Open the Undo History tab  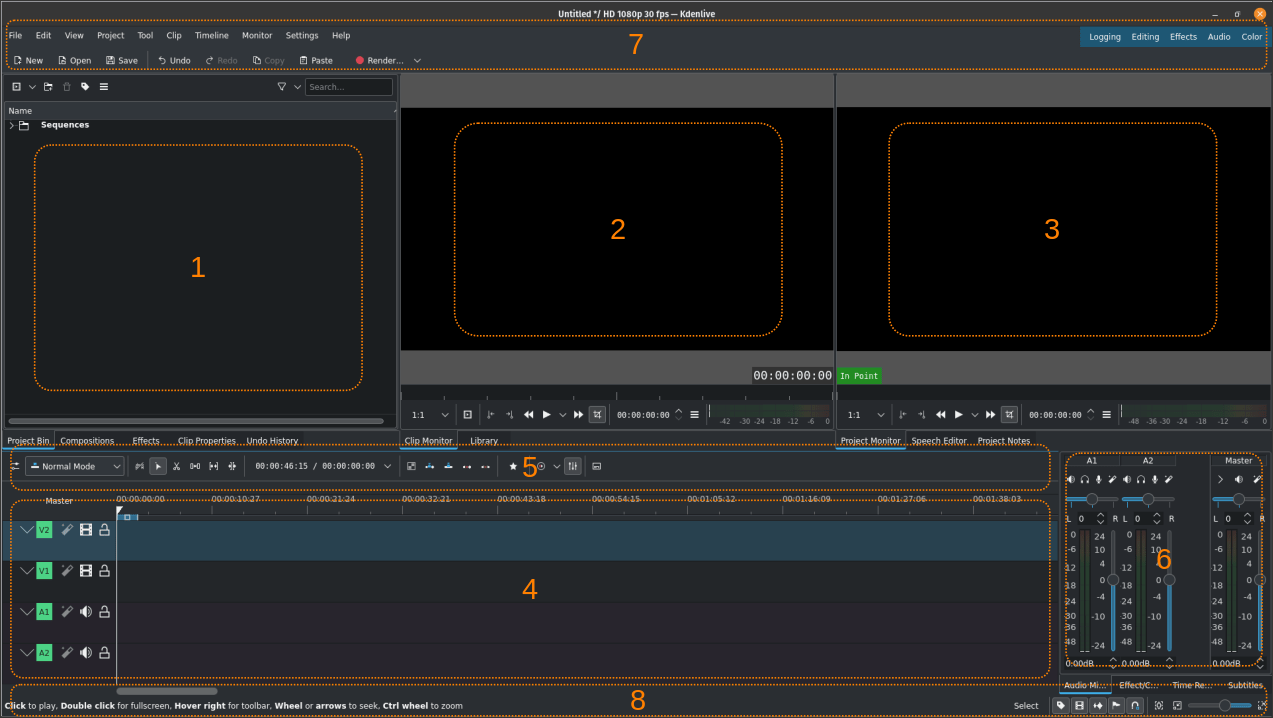pyautogui.click(x=271, y=440)
